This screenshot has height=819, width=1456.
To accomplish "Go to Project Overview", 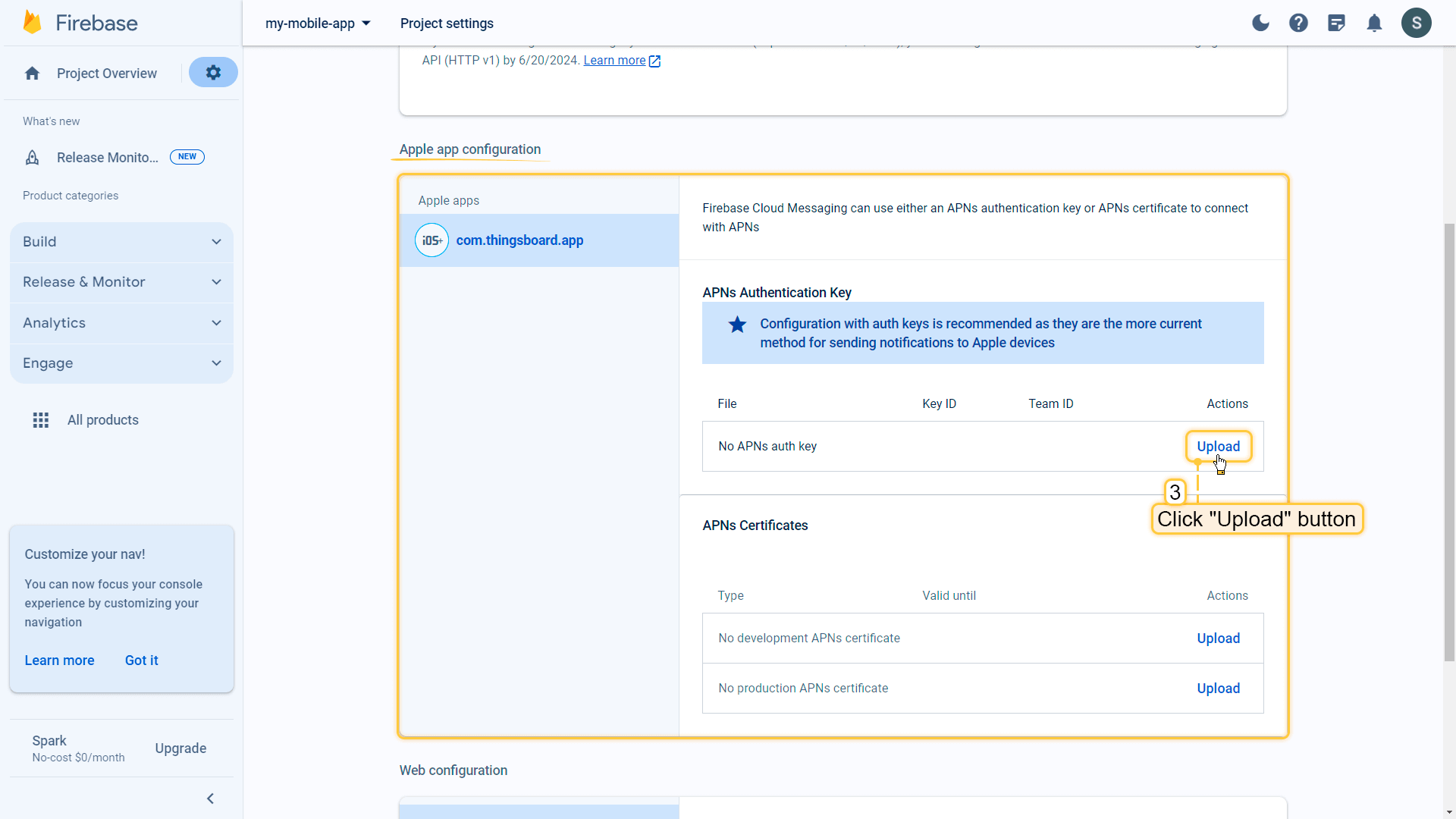I will click(x=106, y=74).
